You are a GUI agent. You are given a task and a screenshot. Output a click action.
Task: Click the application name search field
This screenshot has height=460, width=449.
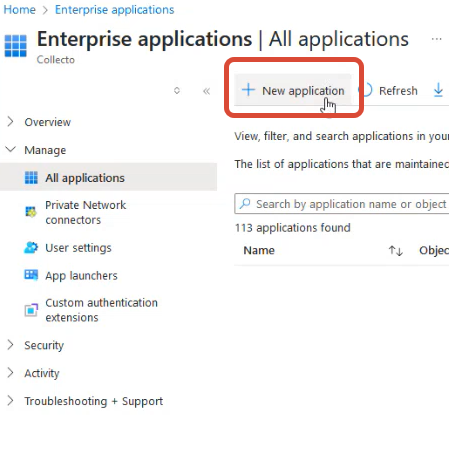tap(342, 204)
